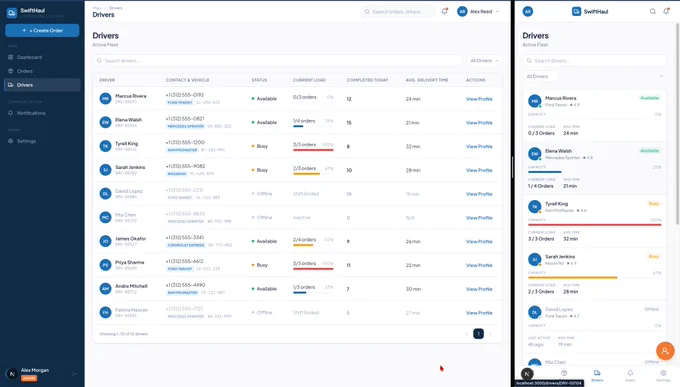The height and width of the screenshot is (387, 680).
Task: Click the Main breadcrumb above the Drivers title
Action: click(x=97, y=8)
